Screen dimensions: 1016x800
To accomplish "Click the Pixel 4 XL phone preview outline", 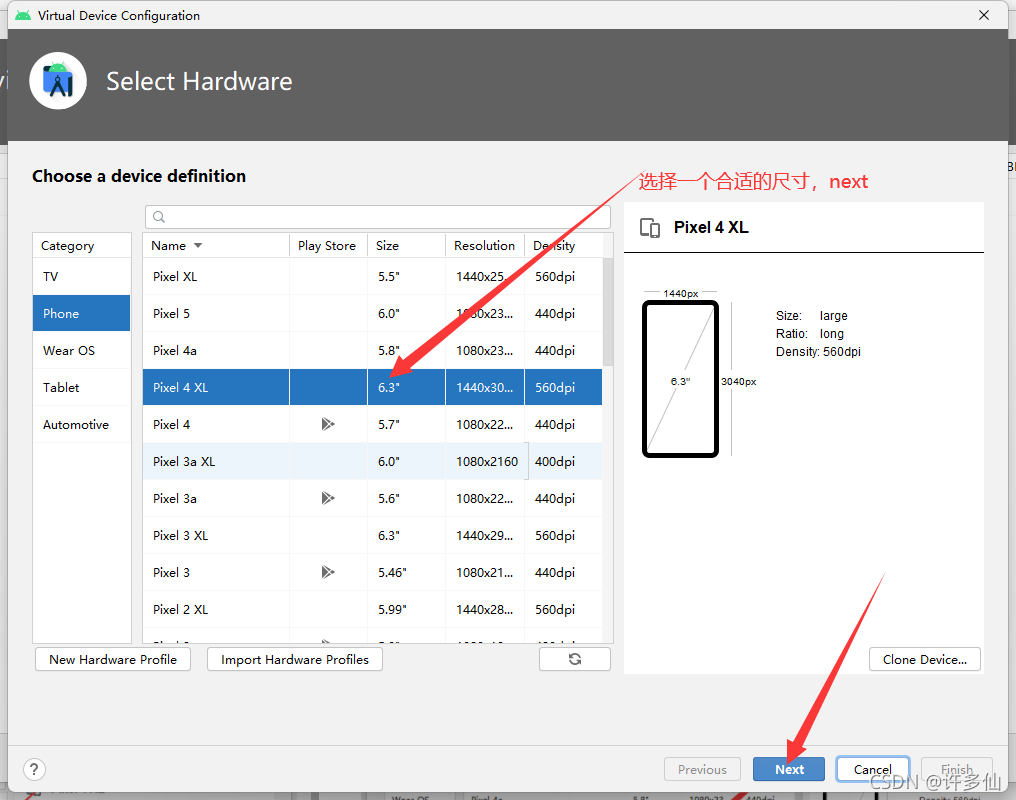I will [x=680, y=379].
